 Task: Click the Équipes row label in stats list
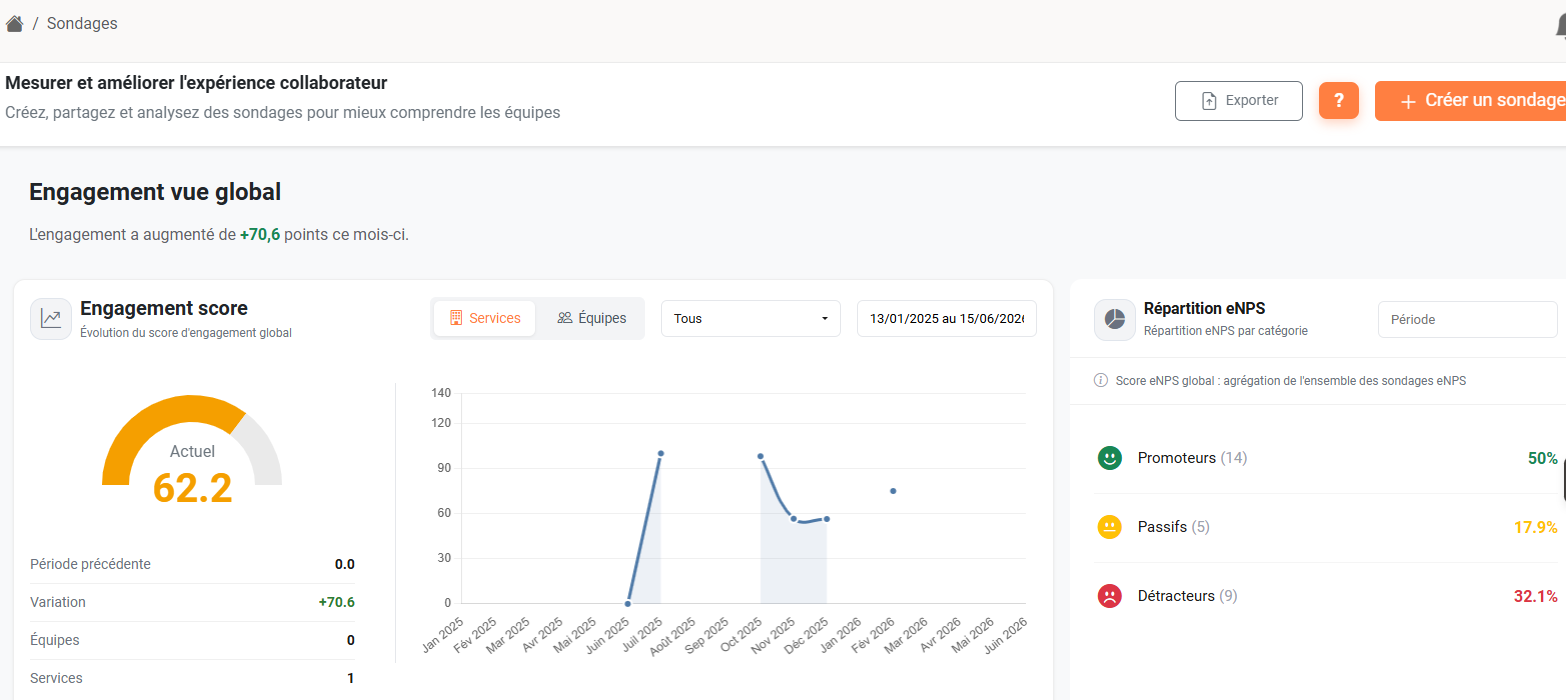[55, 640]
